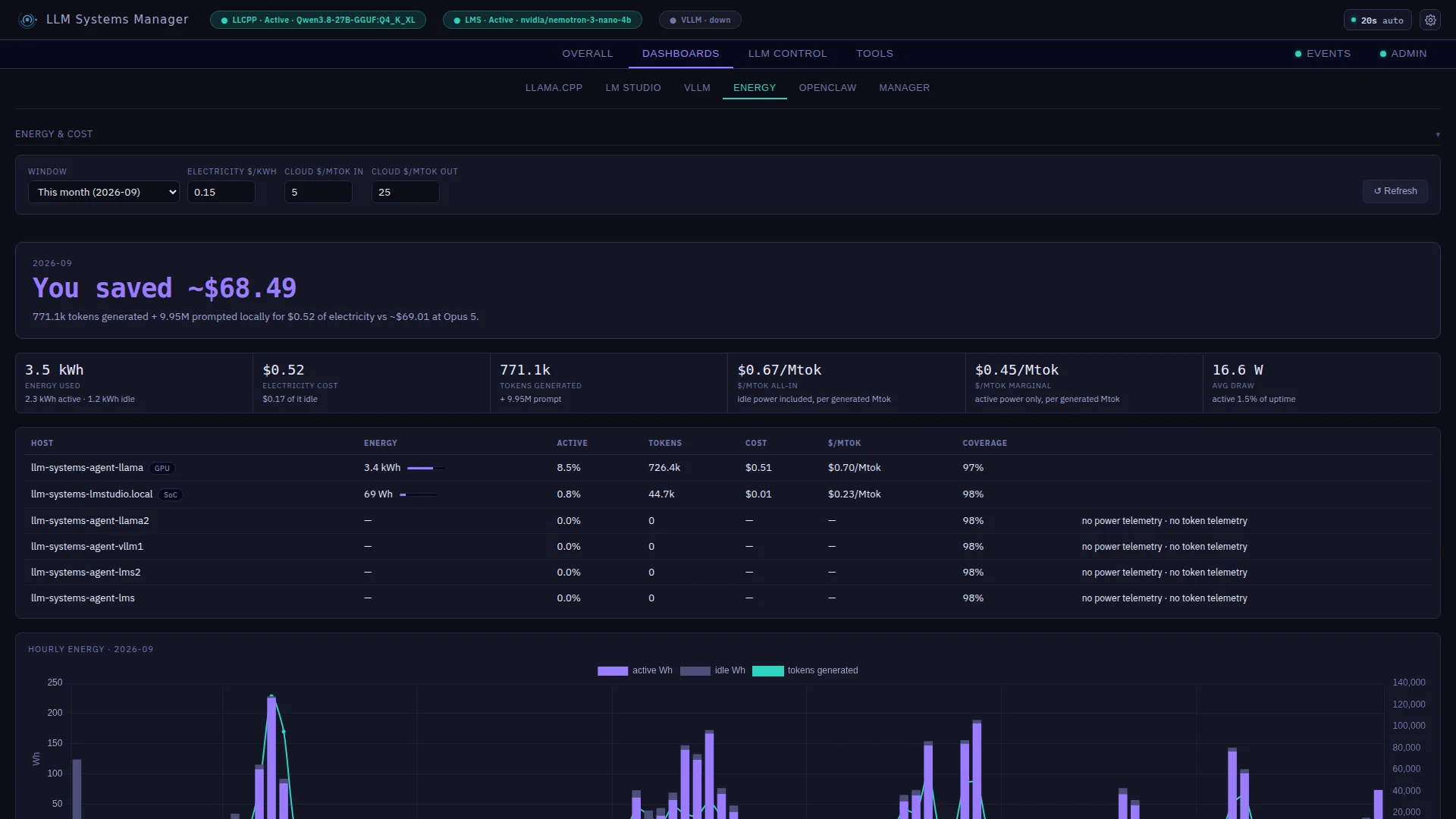Viewport: 1456px width, 819px height.
Task: Click the You saved ~$68.49 headline
Action: point(165,288)
